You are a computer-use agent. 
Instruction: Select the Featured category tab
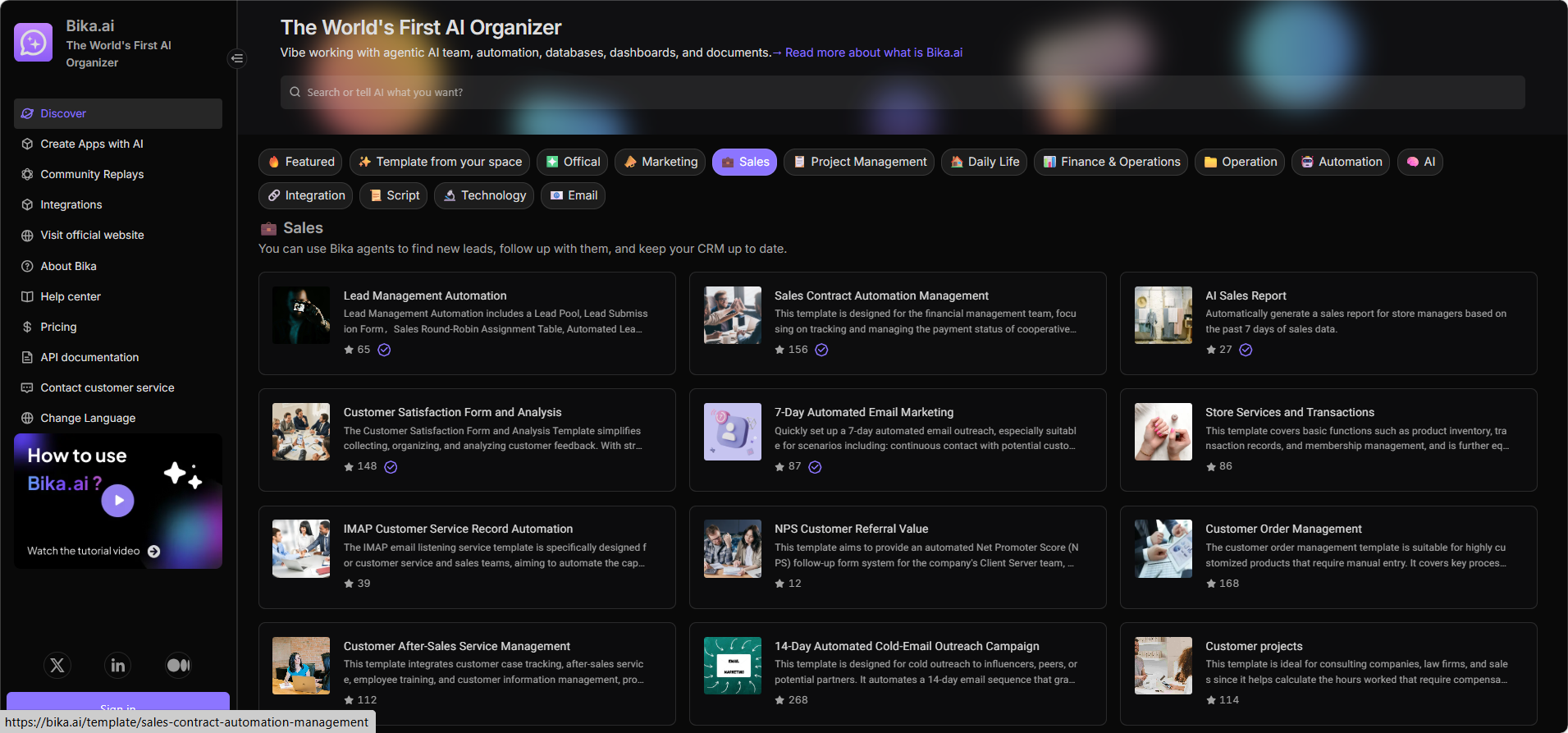pyautogui.click(x=301, y=162)
